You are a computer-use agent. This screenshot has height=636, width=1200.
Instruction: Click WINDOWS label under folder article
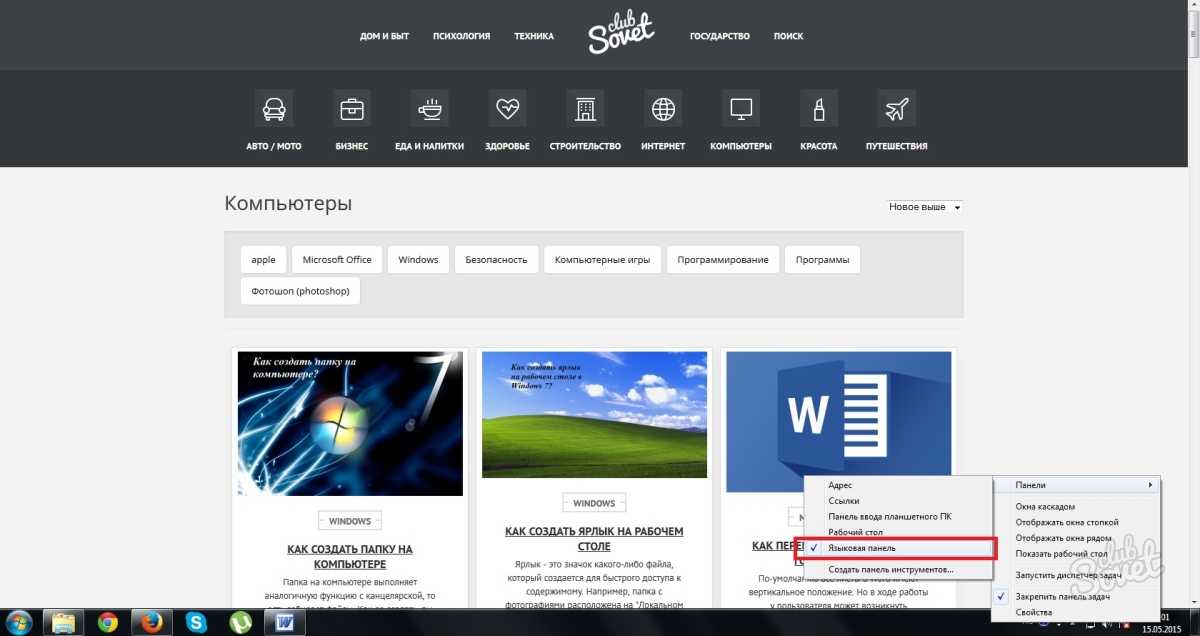point(350,521)
